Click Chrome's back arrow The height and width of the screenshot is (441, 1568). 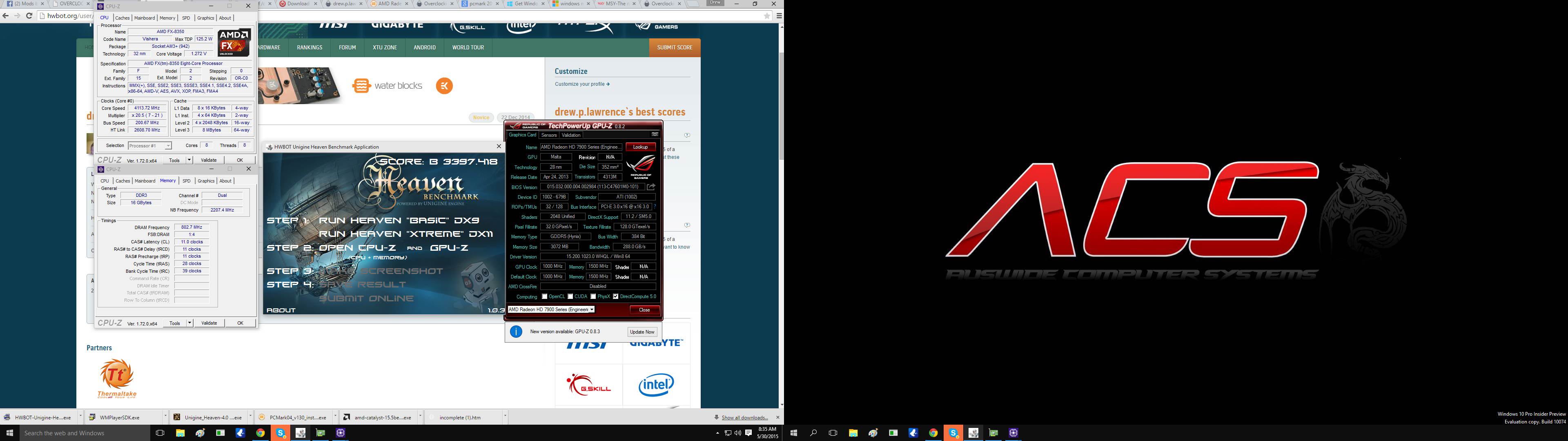click(x=5, y=16)
